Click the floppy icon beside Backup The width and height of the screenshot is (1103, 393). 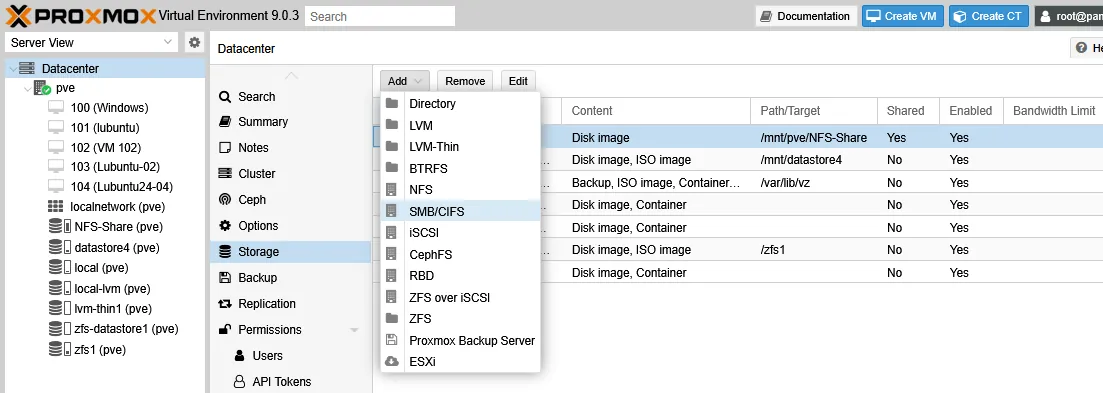click(225, 277)
